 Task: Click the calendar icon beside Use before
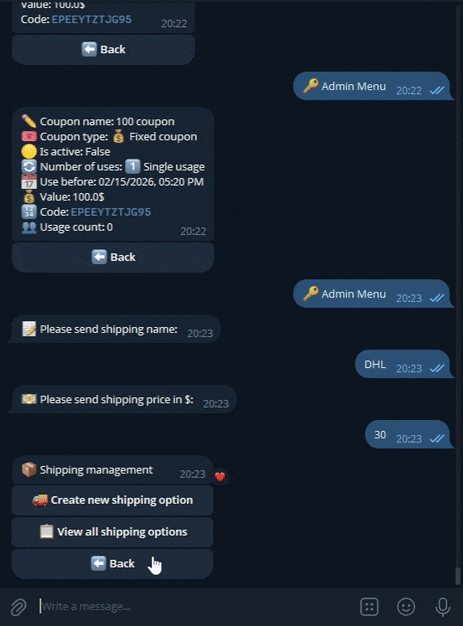(x=29, y=182)
